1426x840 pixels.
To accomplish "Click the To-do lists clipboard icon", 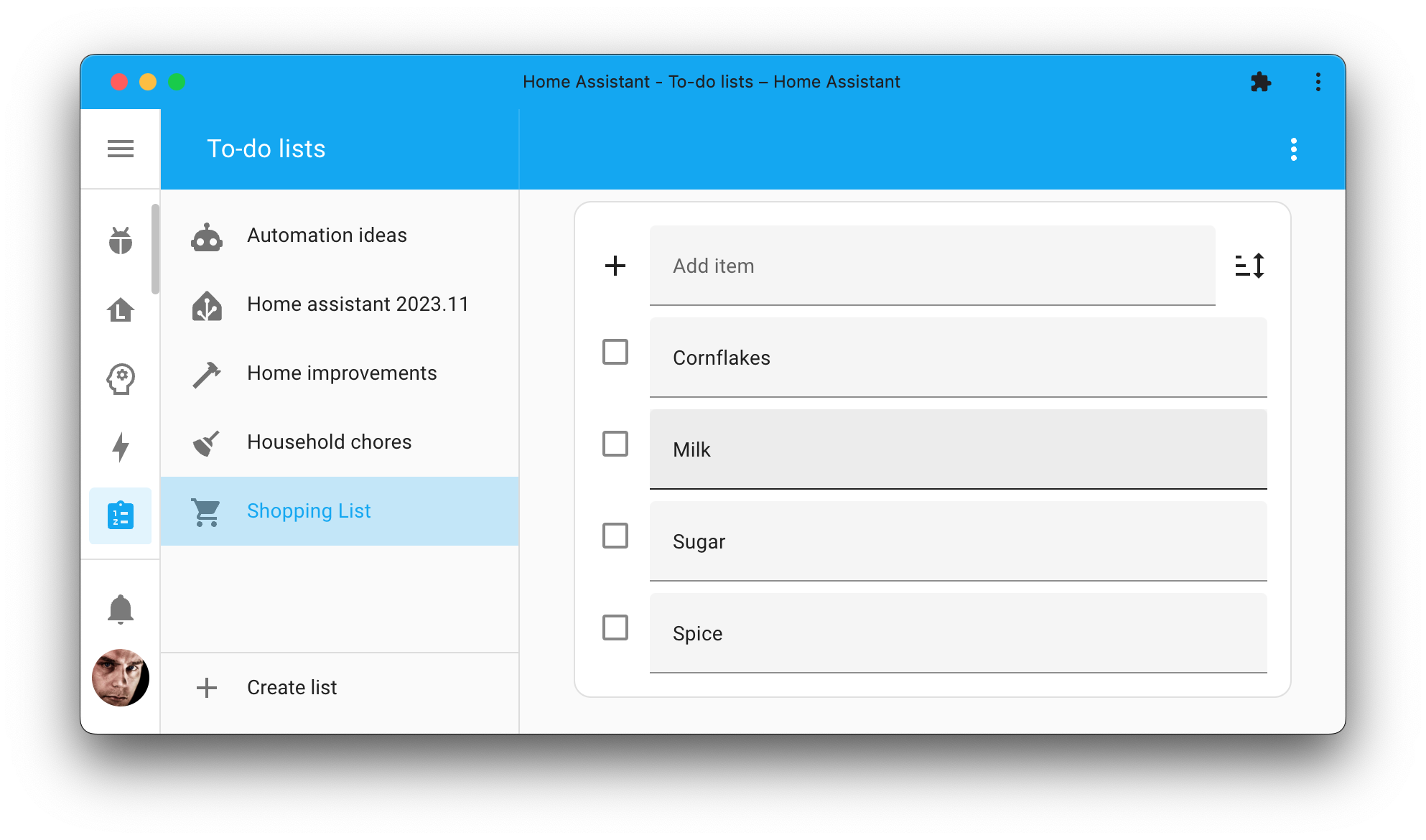I will point(121,515).
